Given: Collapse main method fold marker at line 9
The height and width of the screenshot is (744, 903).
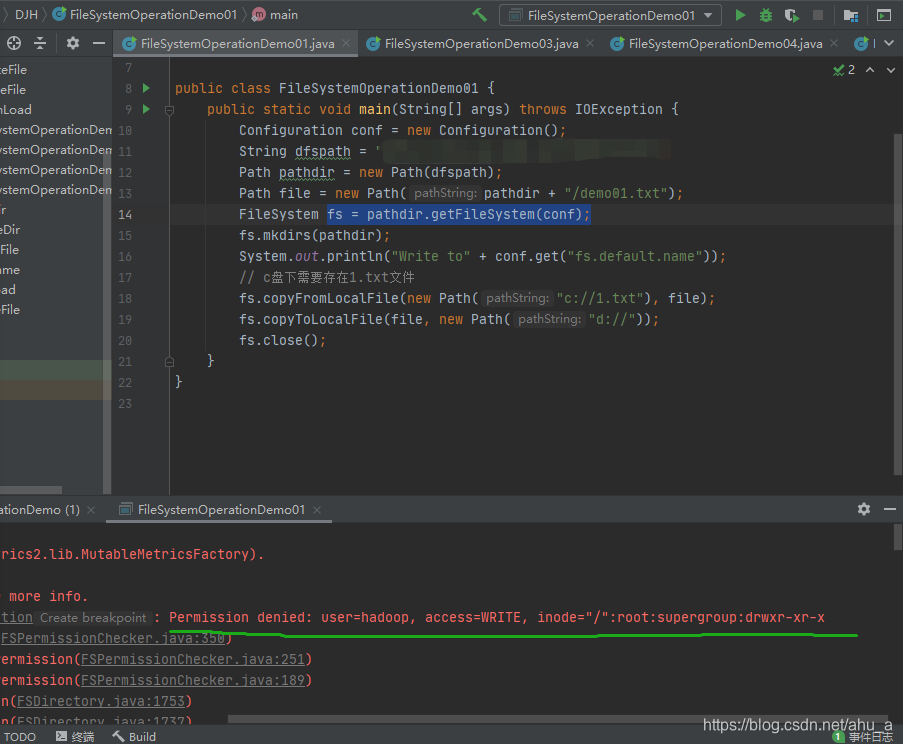Looking at the screenshot, I should 169,110.
